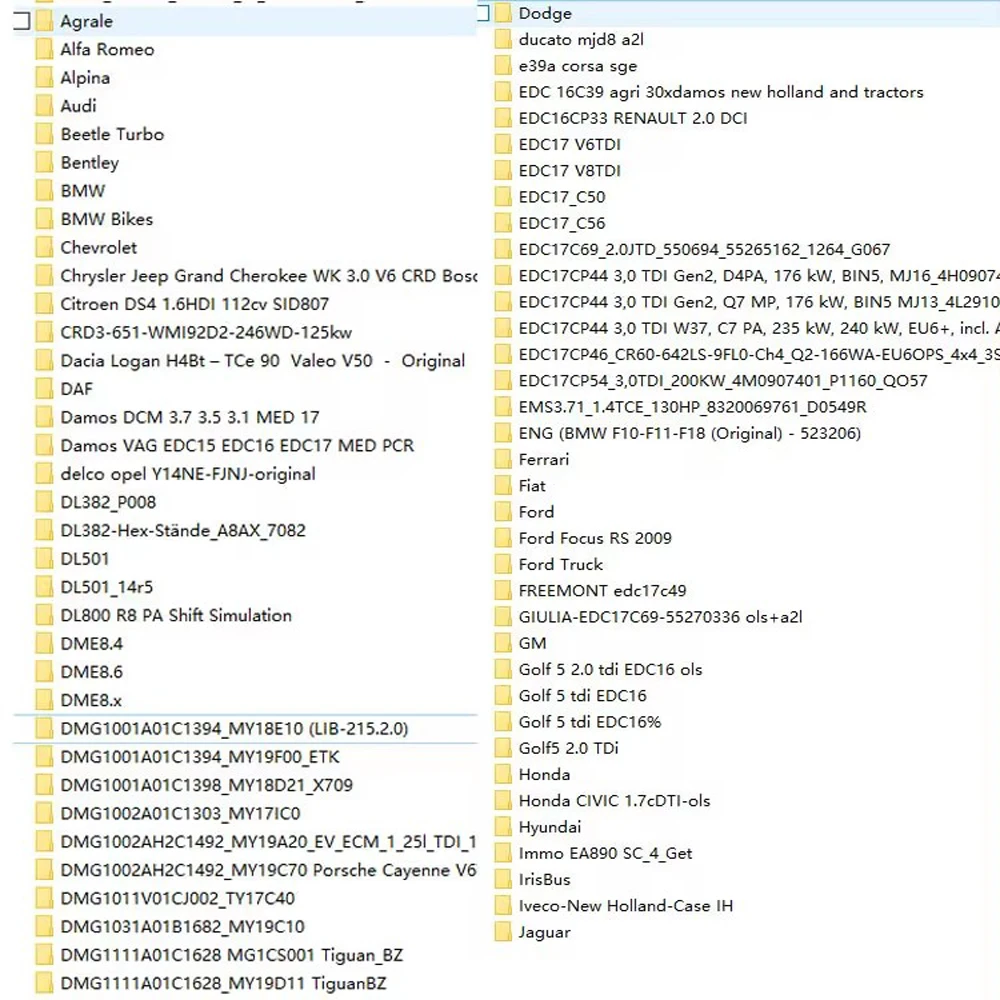Viewport: 1000px width, 1000px height.
Task: Click the Chevrolet folder icon
Action: (44, 247)
